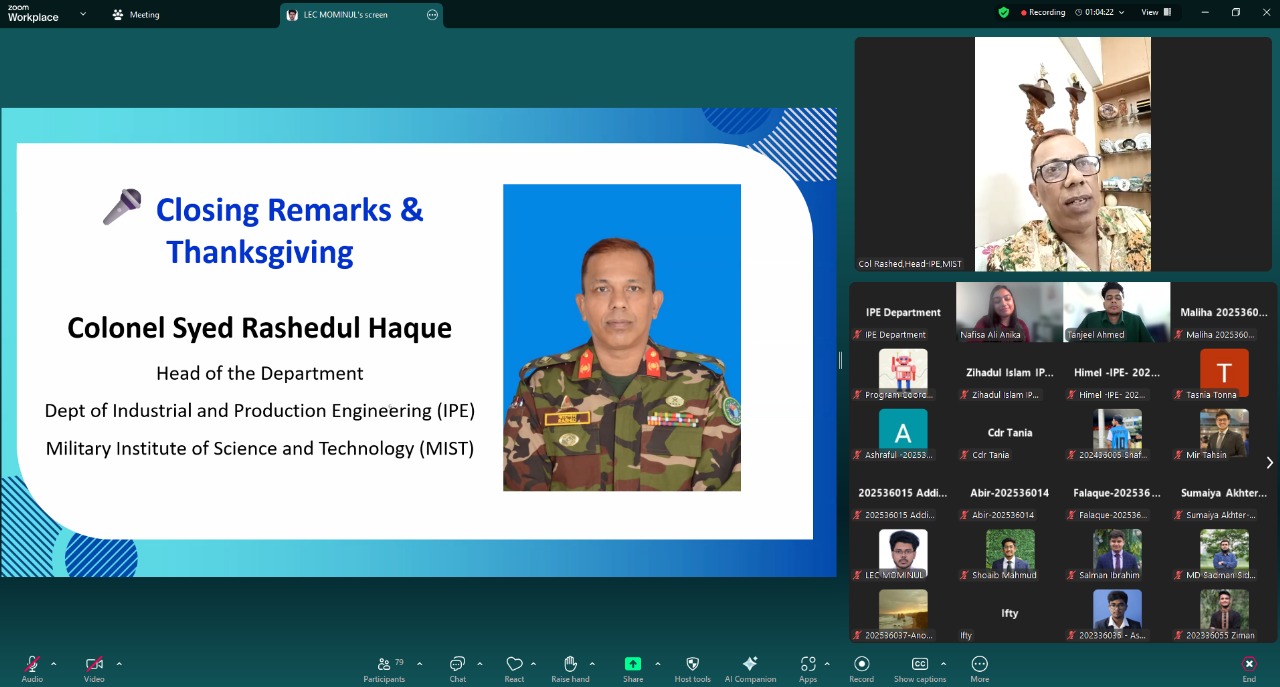Click the green Share screen icon

(633, 664)
